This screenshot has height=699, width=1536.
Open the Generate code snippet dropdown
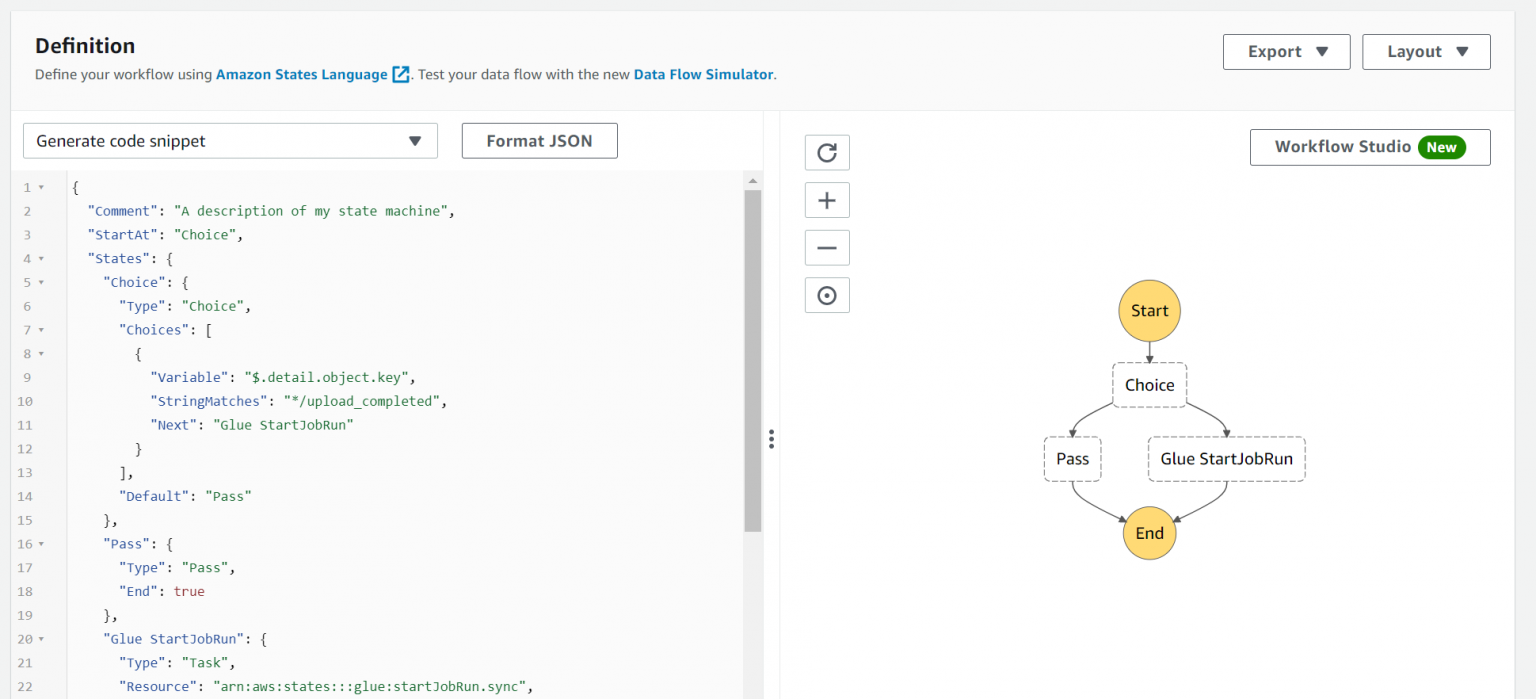(x=229, y=140)
